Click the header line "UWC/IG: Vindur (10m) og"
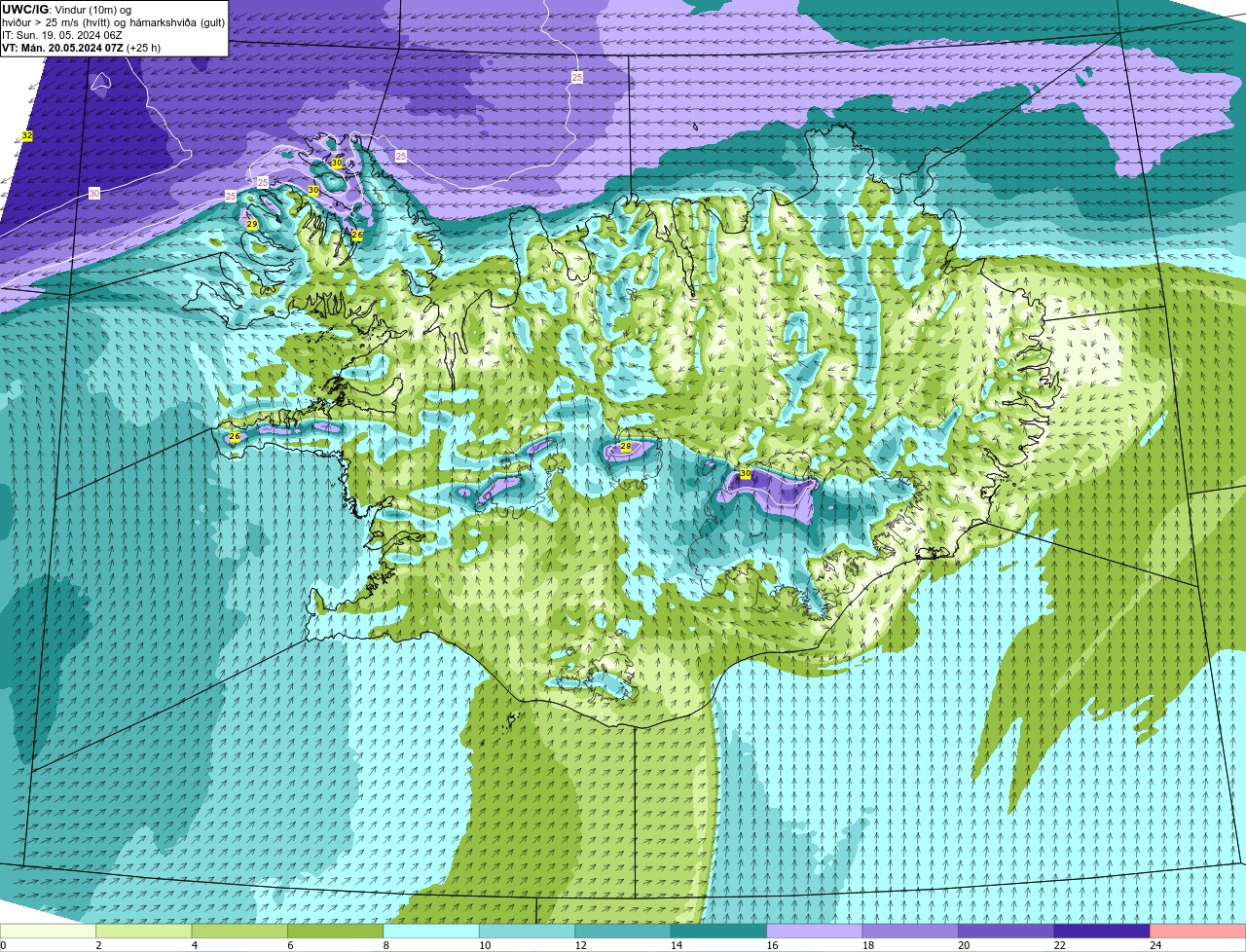Viewport: 1246px width, 952px height. click(x=67, y=9)
